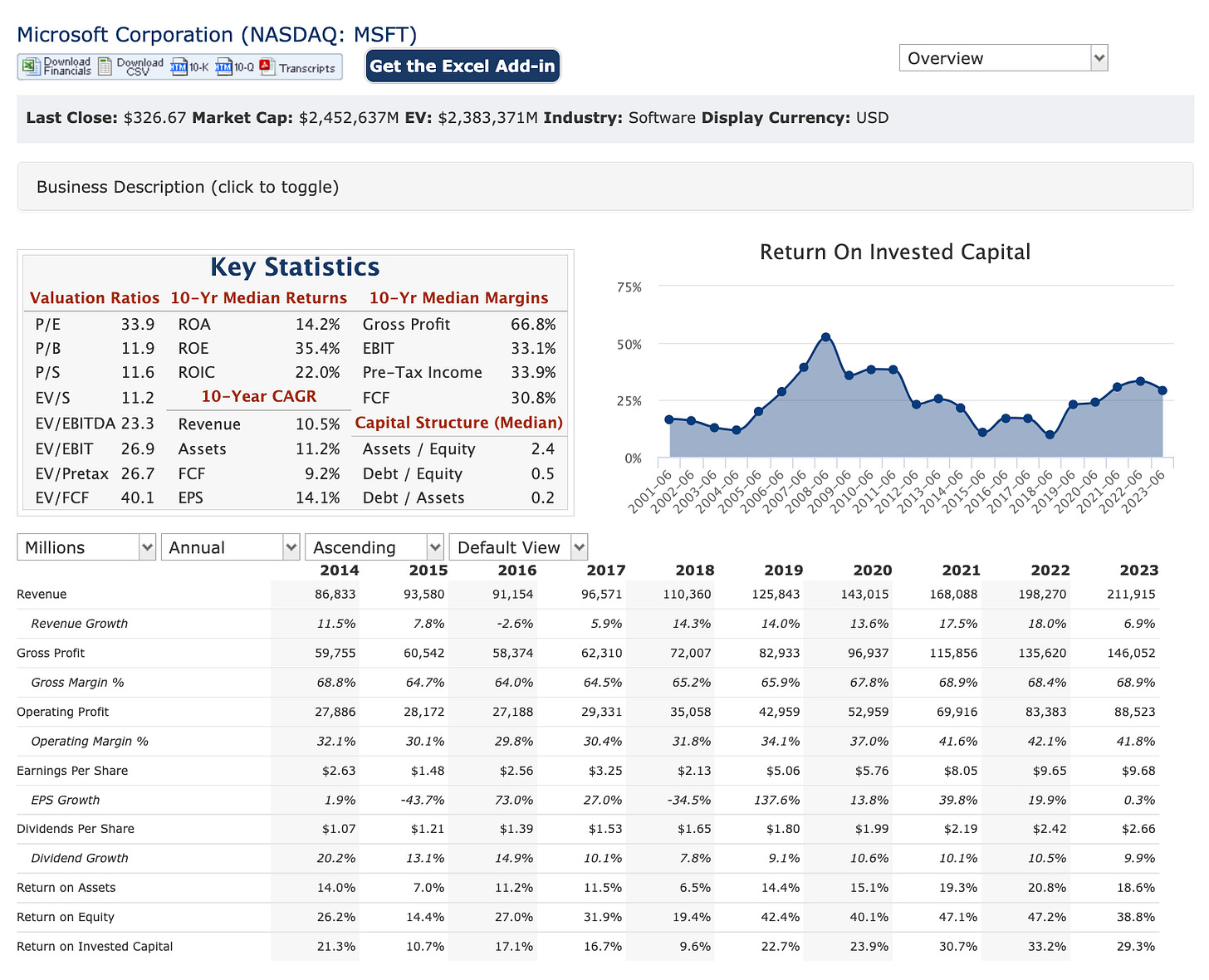Click the ROIC median value 22.0%
The height and width of the screenshot is (980, 1209).
tap(318, 373)
